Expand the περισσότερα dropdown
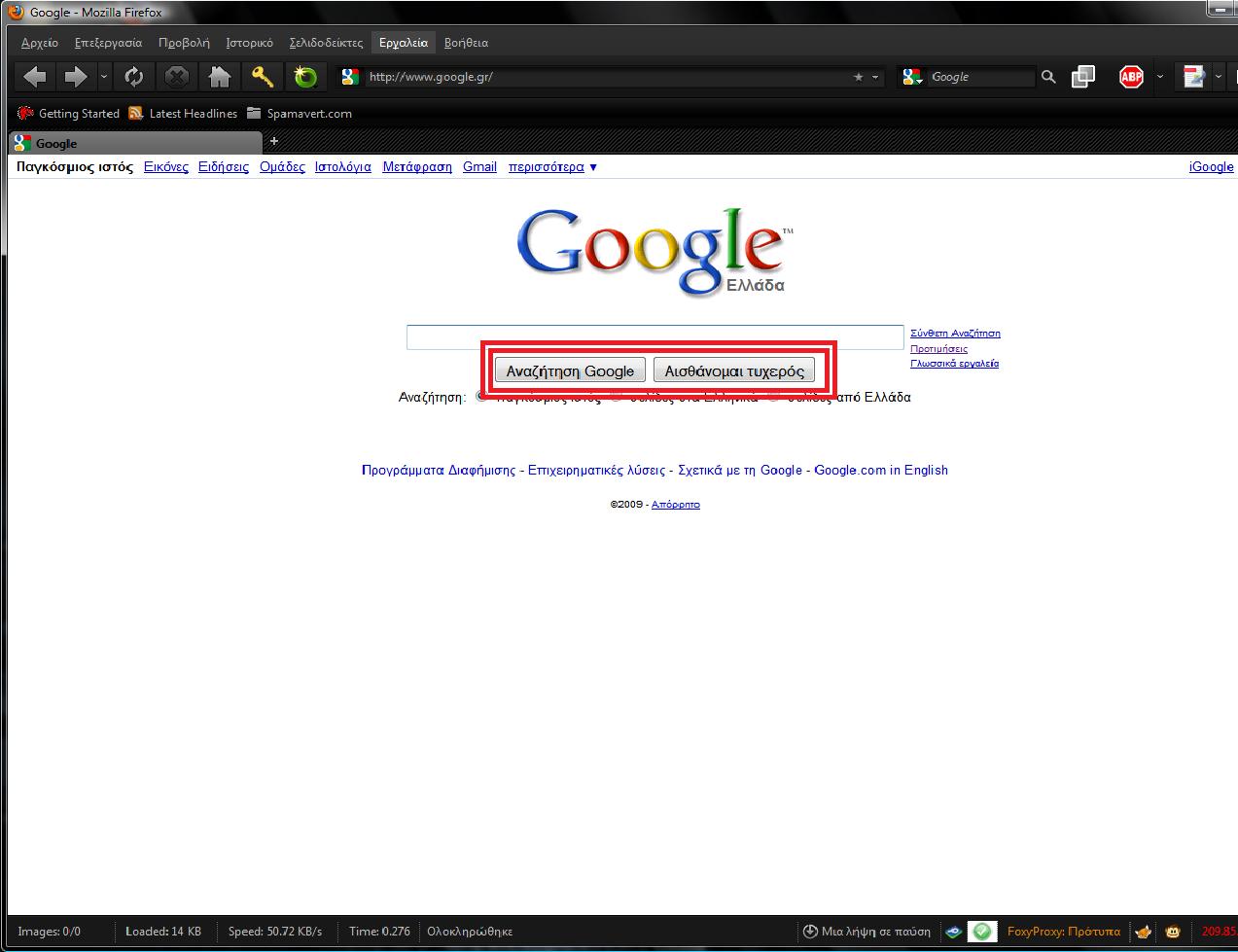The image size is (1238, 952). [x=552, y=167]
